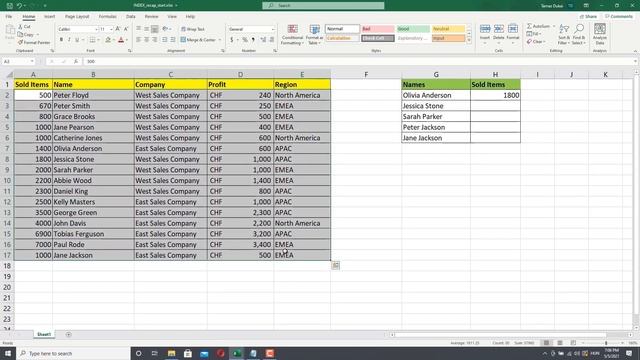
Task: Click the Fill icon in Editing group
Action: click(529, 34)
